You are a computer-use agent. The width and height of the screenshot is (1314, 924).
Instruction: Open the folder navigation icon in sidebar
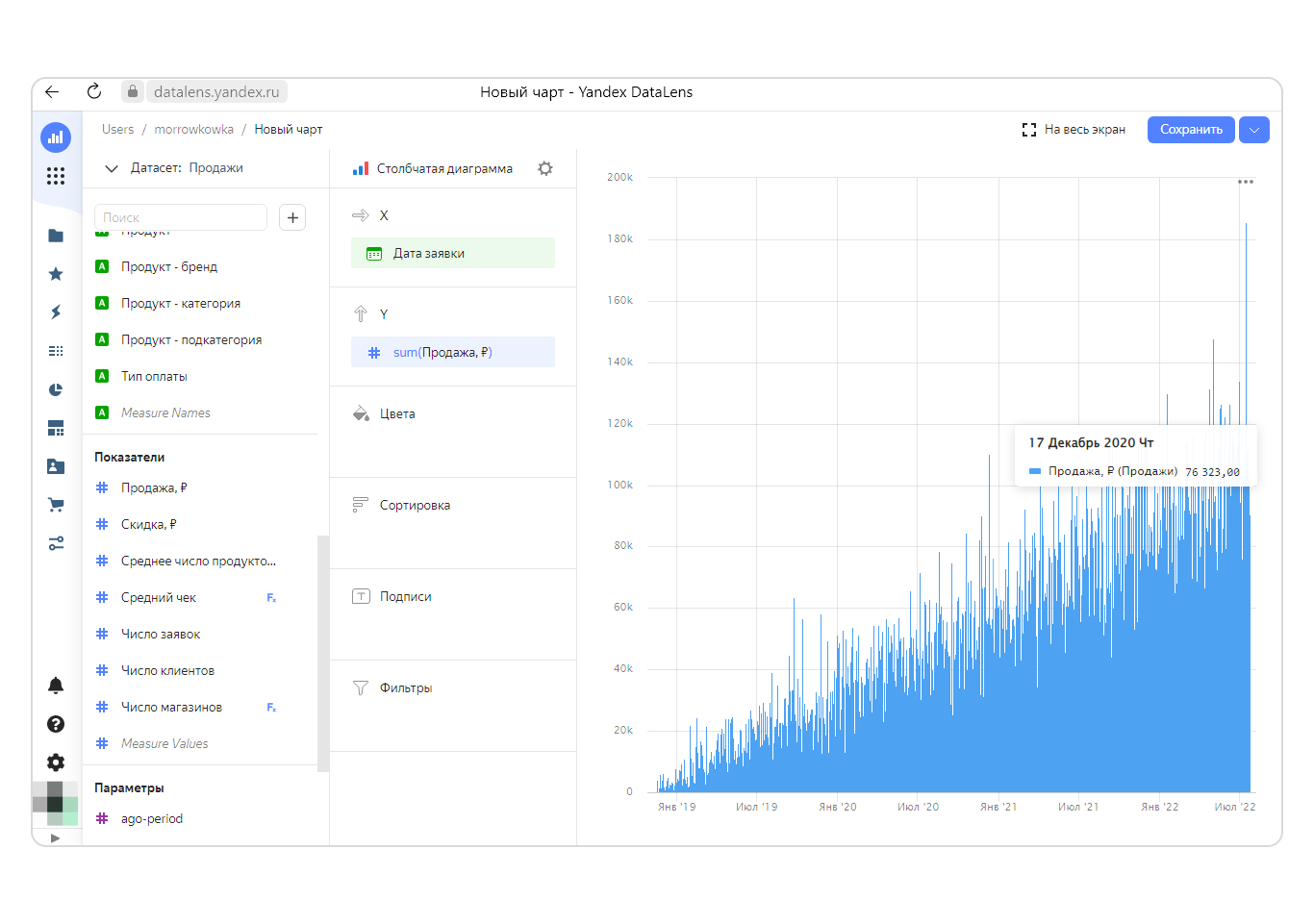[x=56, y=236]
